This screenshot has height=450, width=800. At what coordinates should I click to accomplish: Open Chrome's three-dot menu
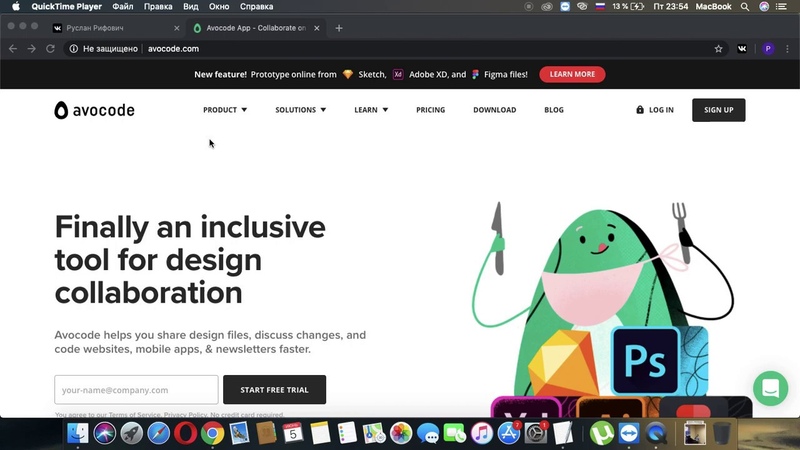coord(787,48)
